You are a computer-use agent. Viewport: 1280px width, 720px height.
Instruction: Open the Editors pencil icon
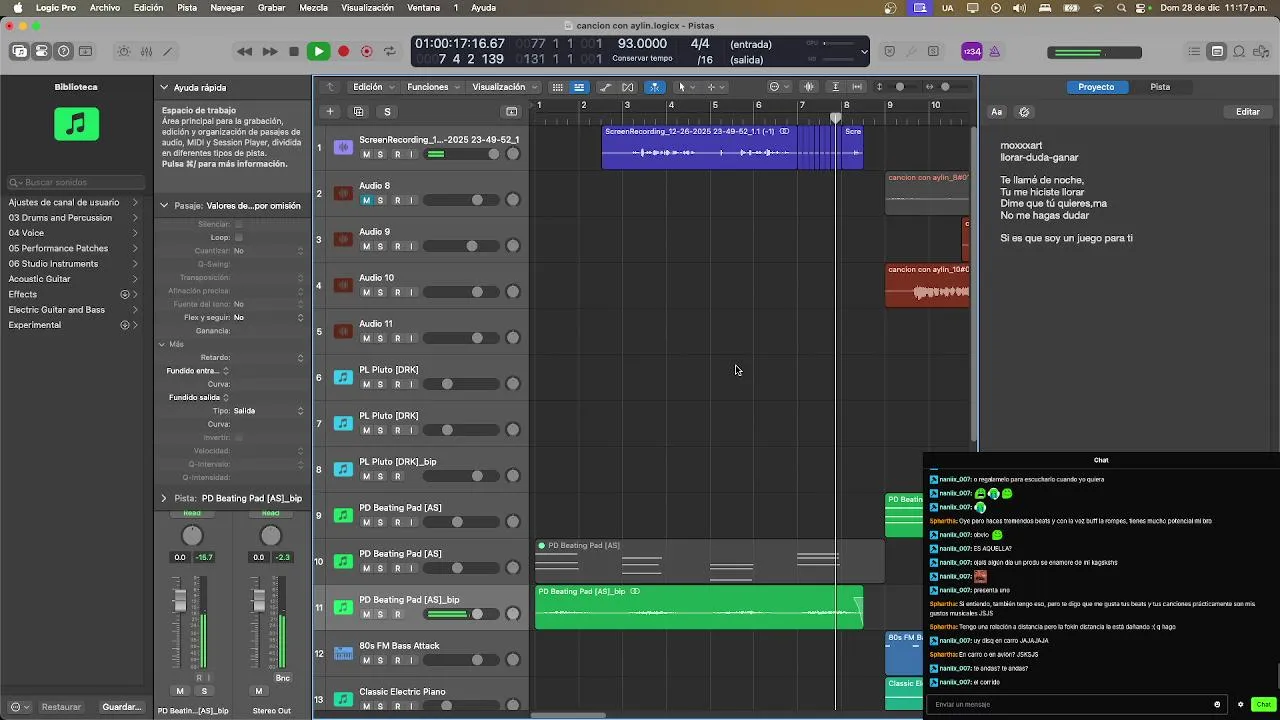[x=167, y=51]
